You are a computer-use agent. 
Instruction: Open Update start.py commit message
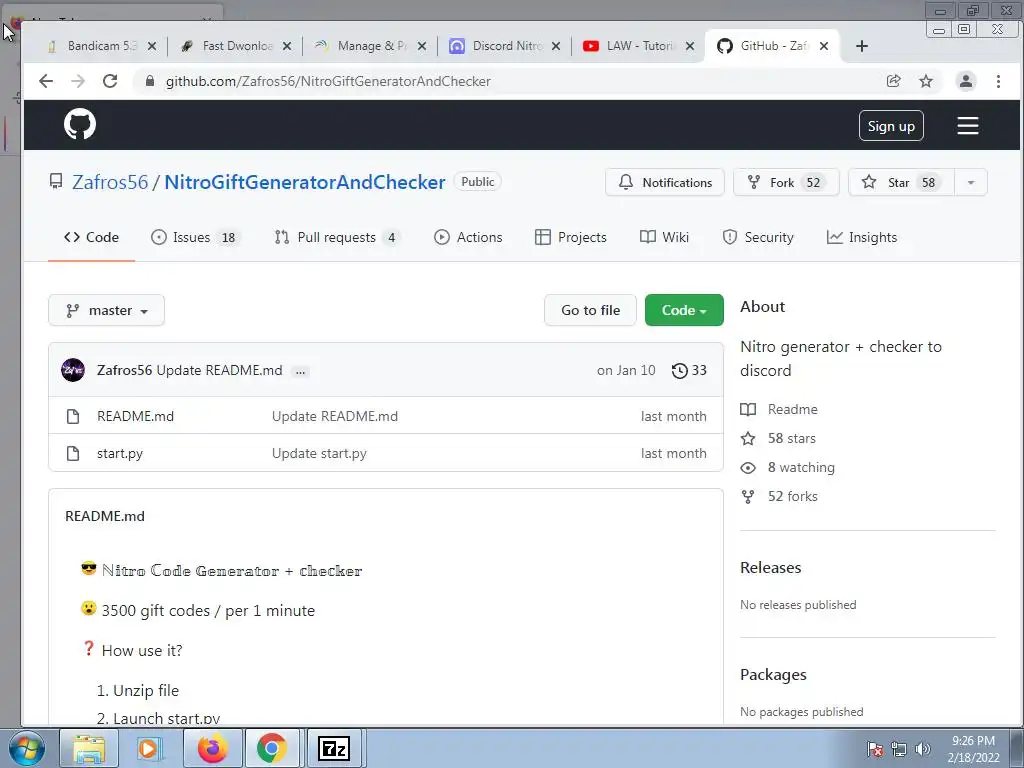pos(319,453)
